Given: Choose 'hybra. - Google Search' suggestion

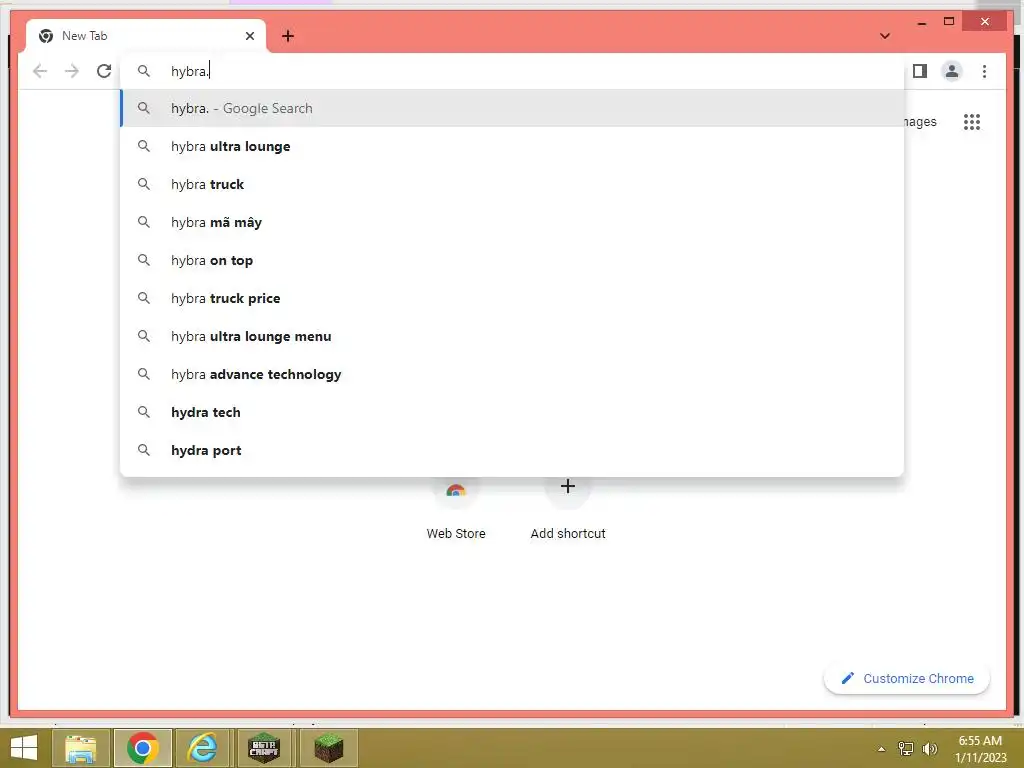Looking at the screenshot, I should 513,108.
